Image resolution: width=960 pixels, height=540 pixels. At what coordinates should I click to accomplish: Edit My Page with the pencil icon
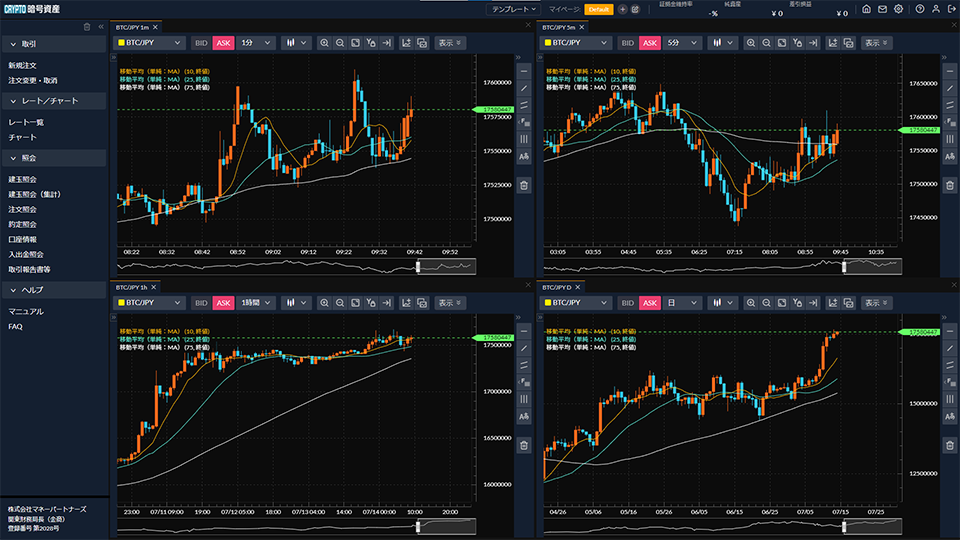(636, 9)
